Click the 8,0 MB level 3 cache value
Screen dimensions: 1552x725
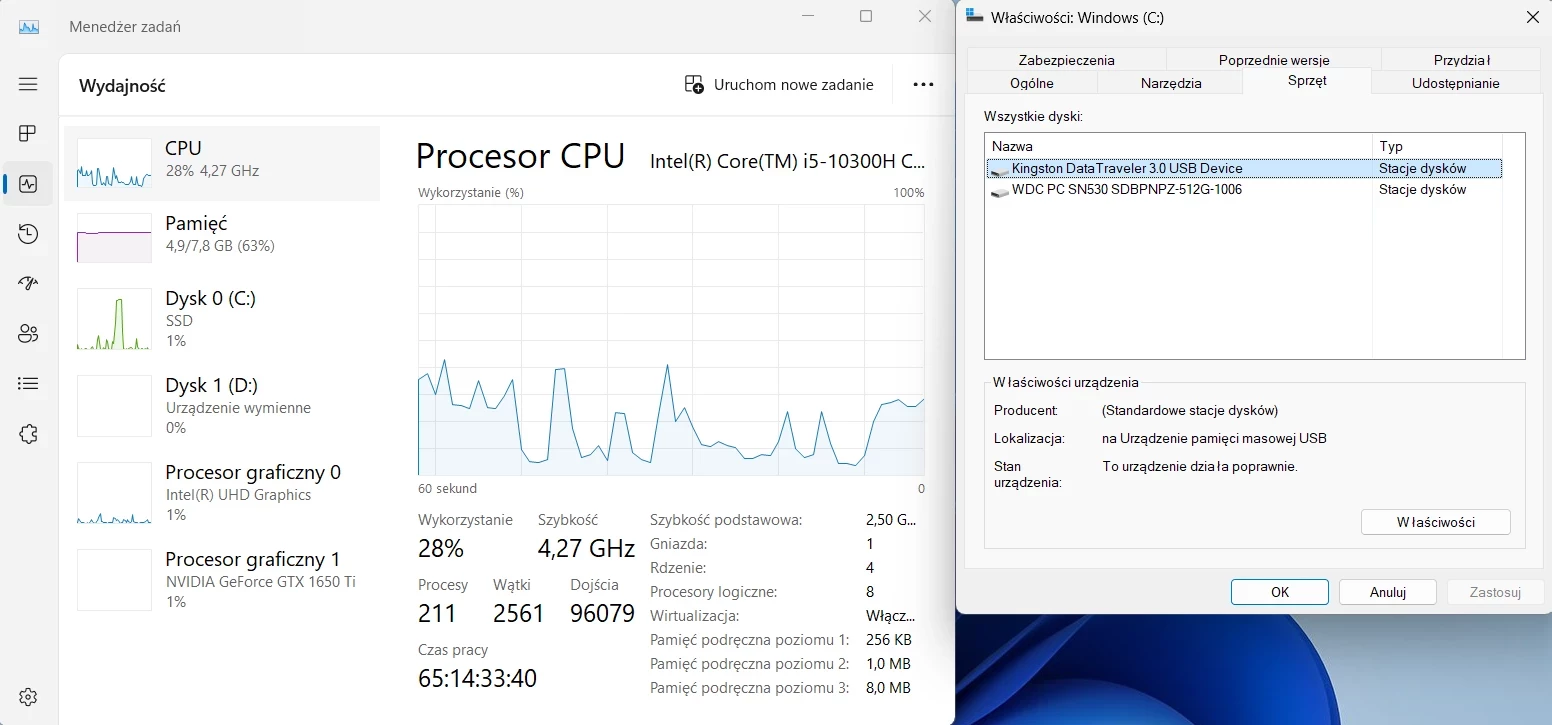click(888, 688)
